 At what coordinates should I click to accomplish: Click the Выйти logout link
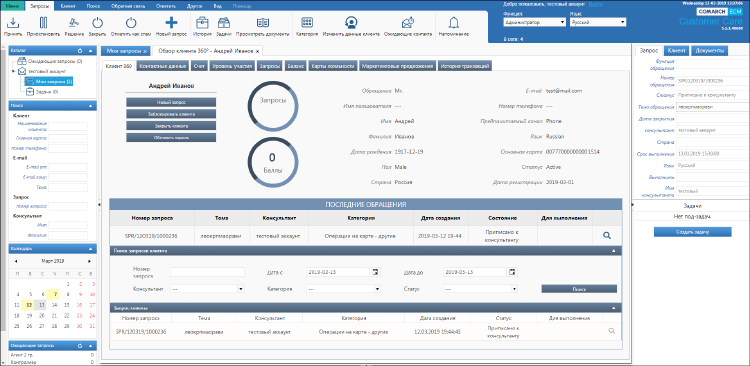point(596,4)
